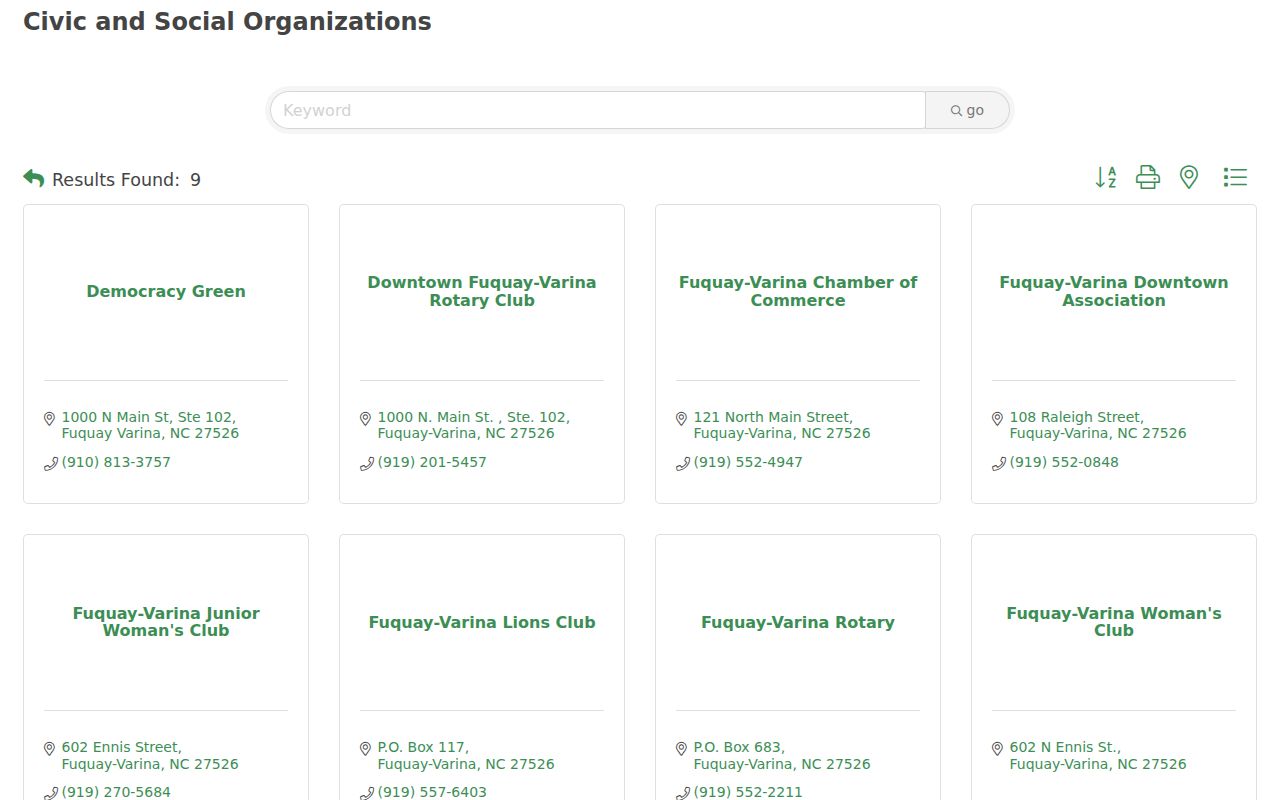Click the Civic and Social Organizations heading

[x=227, y=22]
